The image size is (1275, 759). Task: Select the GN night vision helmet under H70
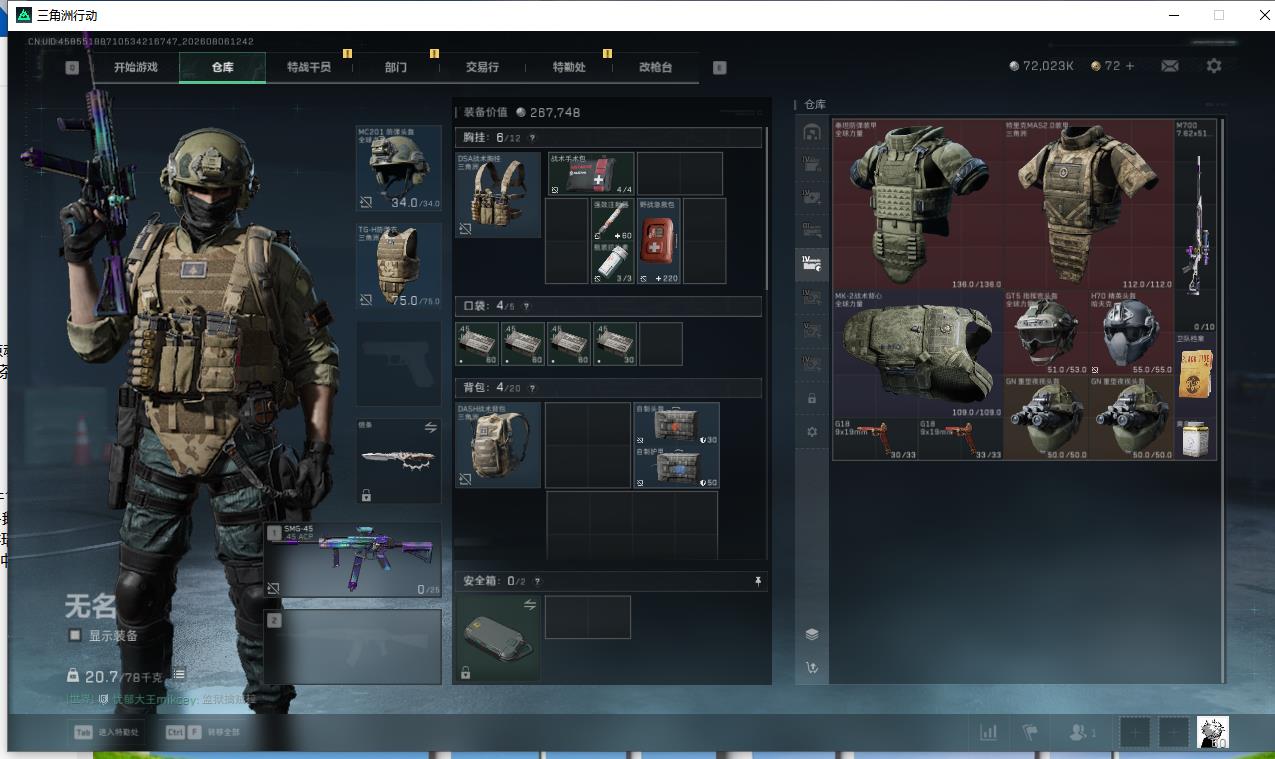pyautogui.click(x=1132, y=418)
